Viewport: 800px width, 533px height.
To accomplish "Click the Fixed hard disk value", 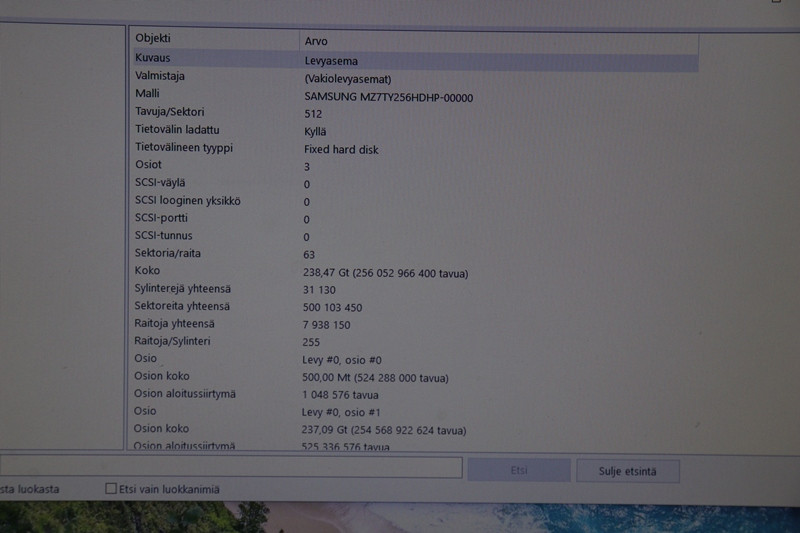I will tap(341, 149).
